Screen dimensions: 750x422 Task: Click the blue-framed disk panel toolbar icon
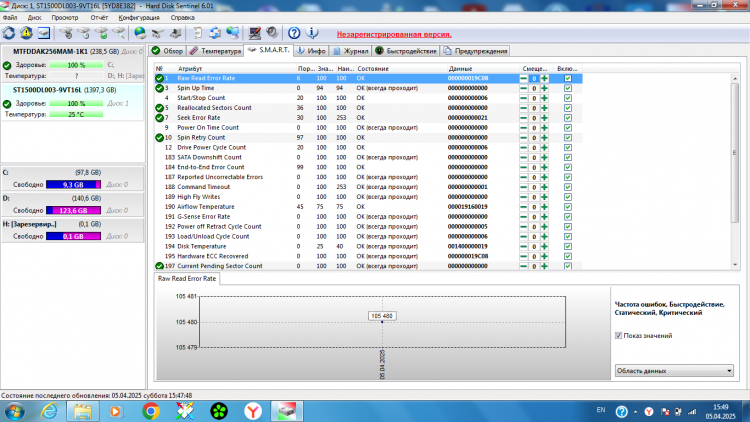pos(44,33)
